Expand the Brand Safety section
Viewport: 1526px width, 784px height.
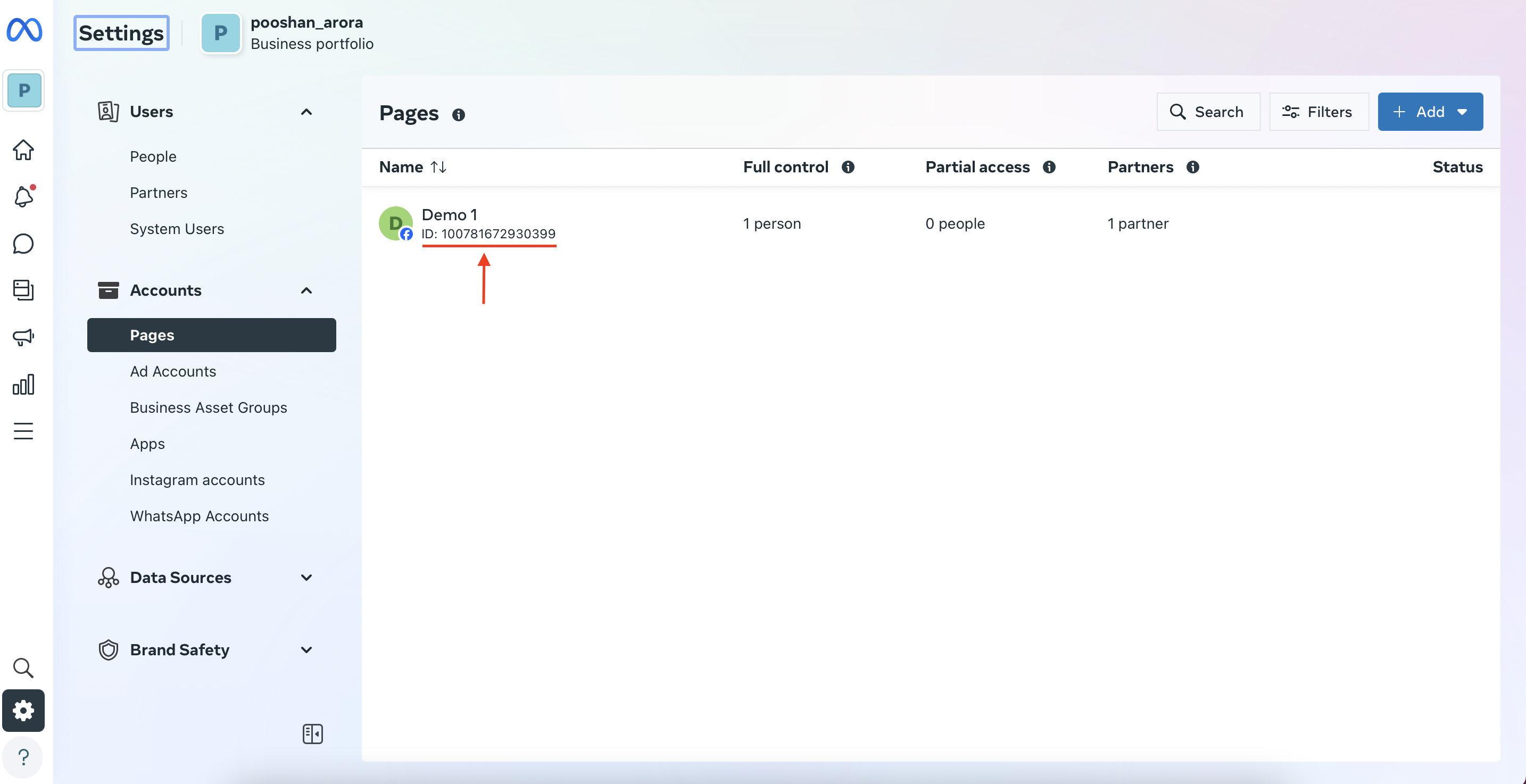pyautogui.click(x=305, y=649)
